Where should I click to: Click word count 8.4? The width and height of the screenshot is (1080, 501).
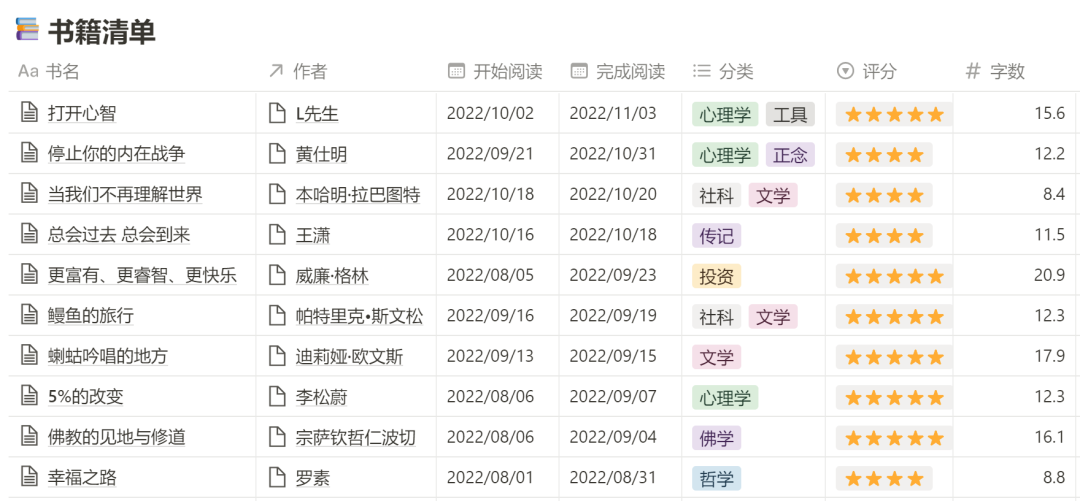1054,195
